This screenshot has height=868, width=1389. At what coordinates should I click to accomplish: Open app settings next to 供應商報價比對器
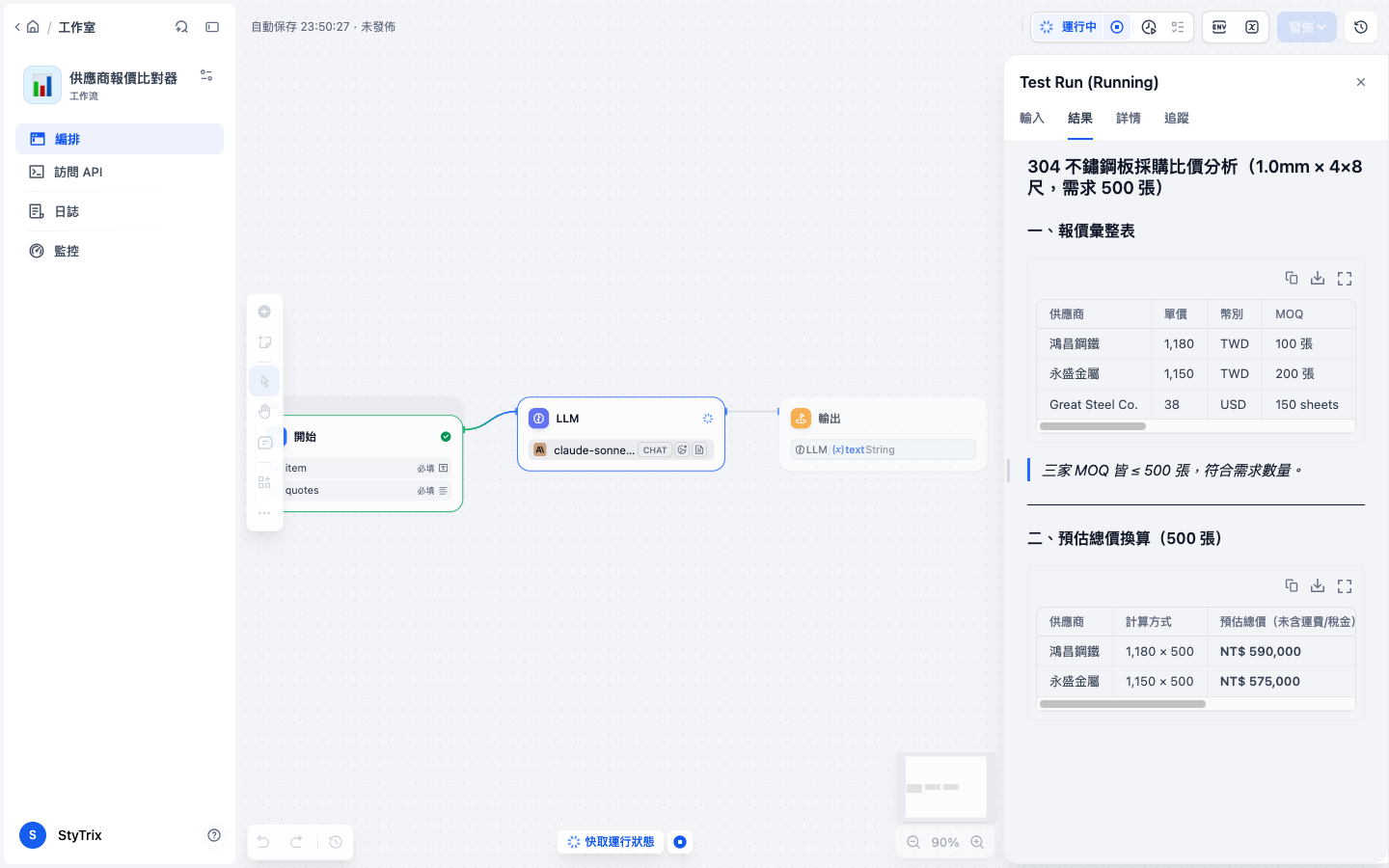(x=206, y=75)
